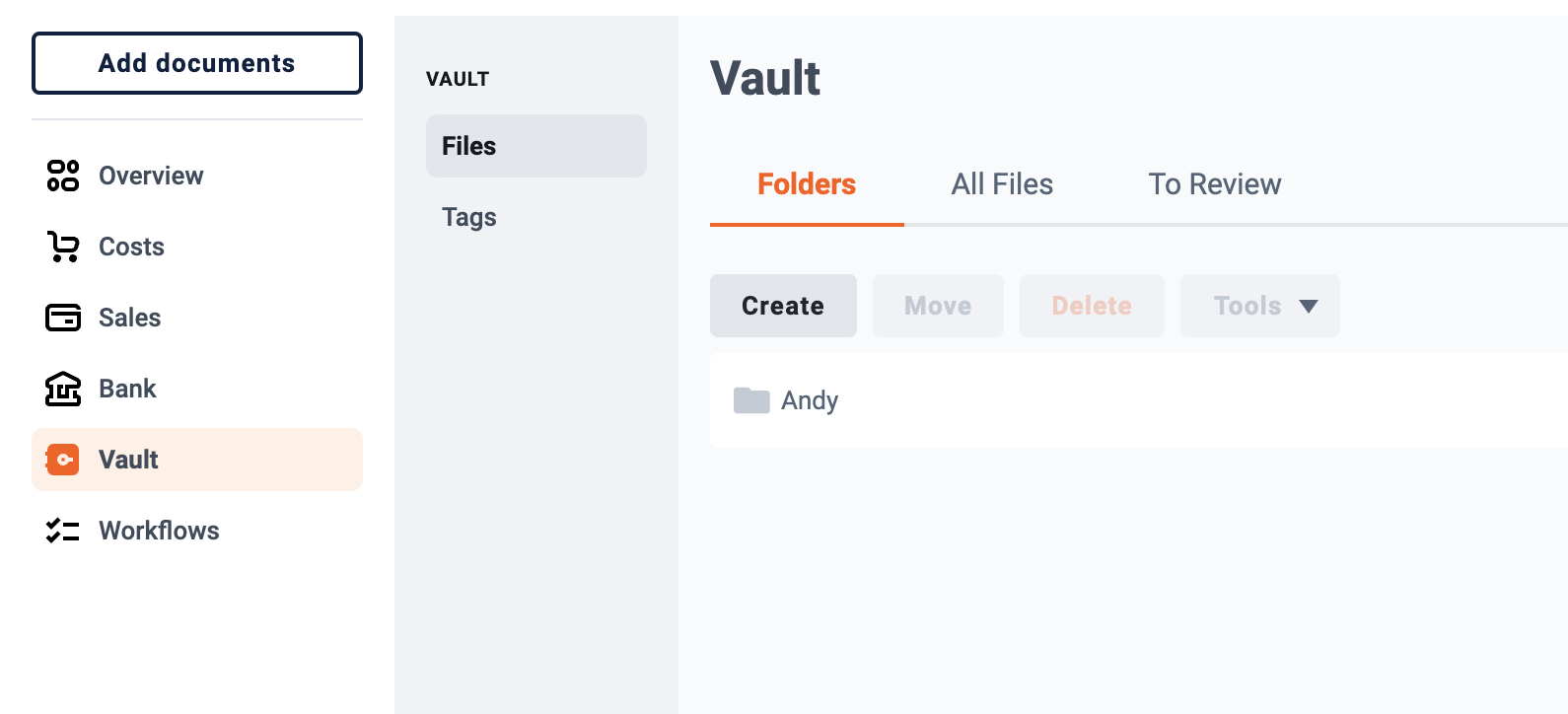Viewport: 1568px width, 714px height.
Task: Click the Create folder button
Action: coord(783,306)
